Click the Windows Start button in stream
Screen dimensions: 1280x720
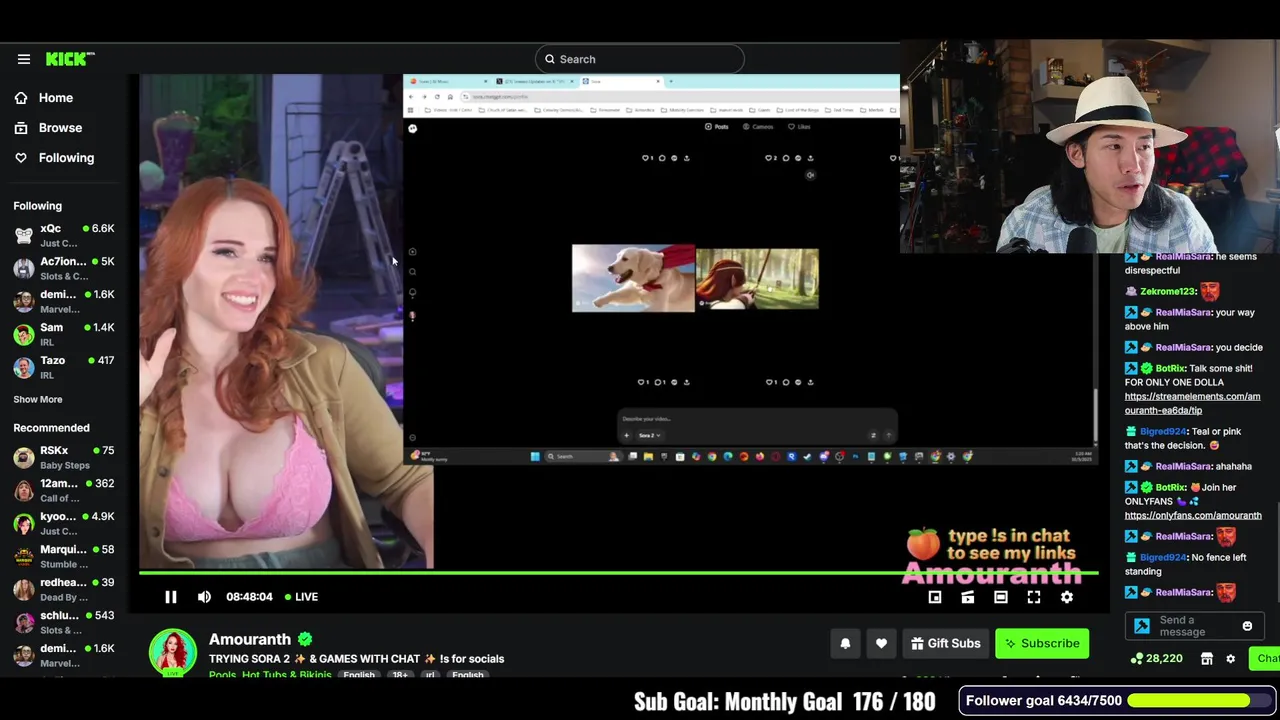[x=535, y=457]
